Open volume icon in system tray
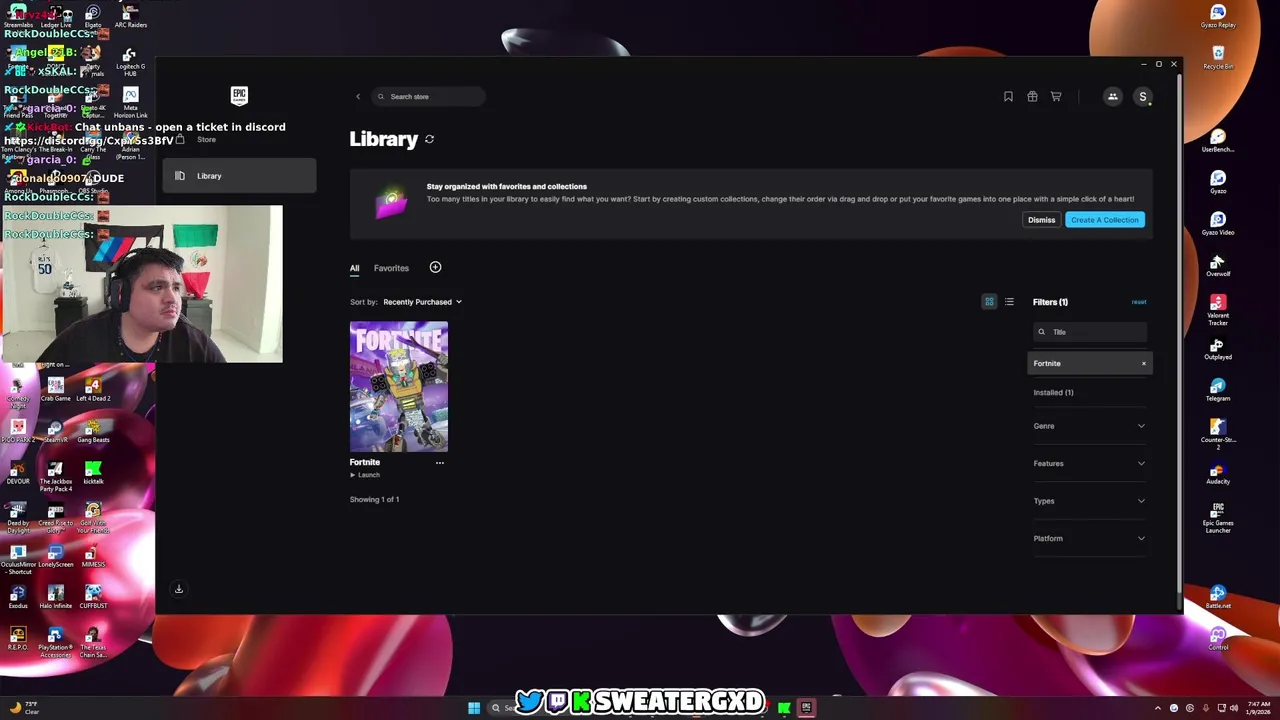The image size is (1280, 720). click(x=1234, y=708)
